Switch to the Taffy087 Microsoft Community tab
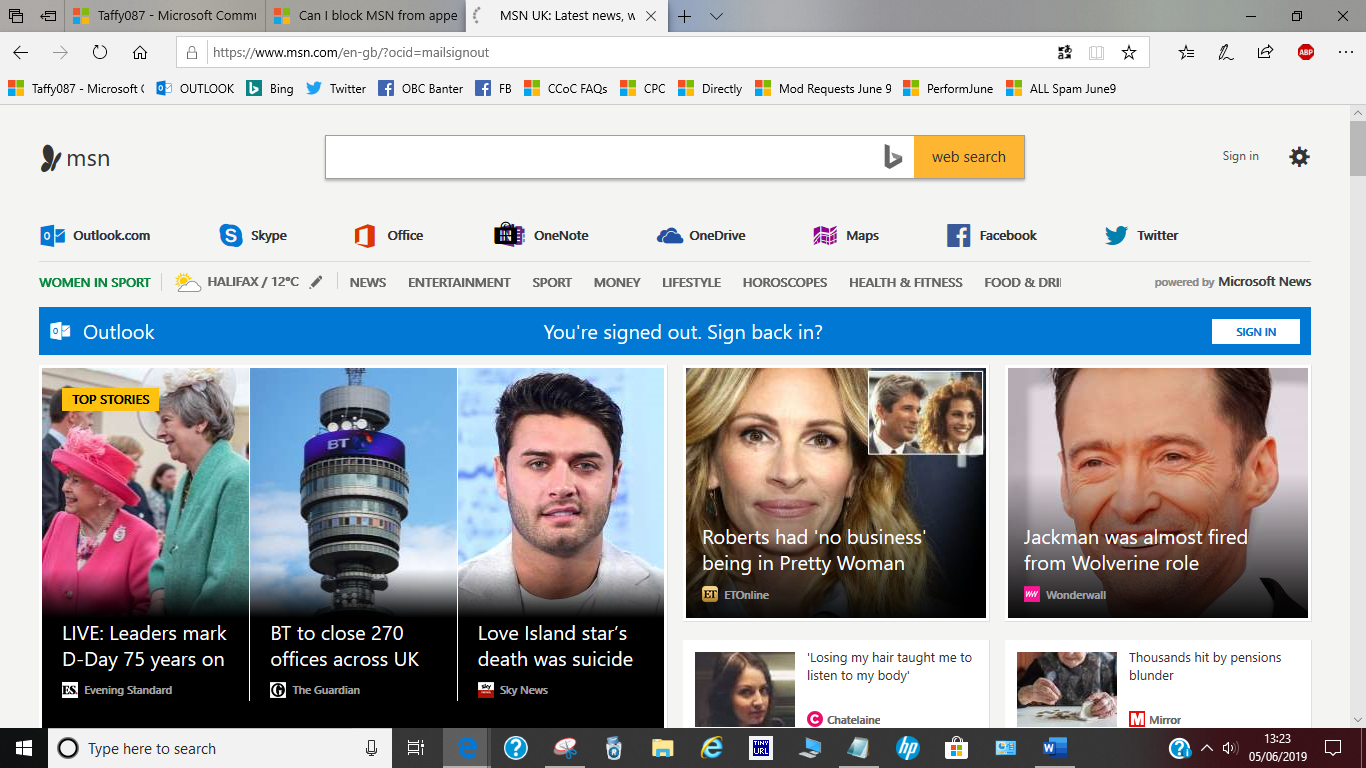 point(165,16)
